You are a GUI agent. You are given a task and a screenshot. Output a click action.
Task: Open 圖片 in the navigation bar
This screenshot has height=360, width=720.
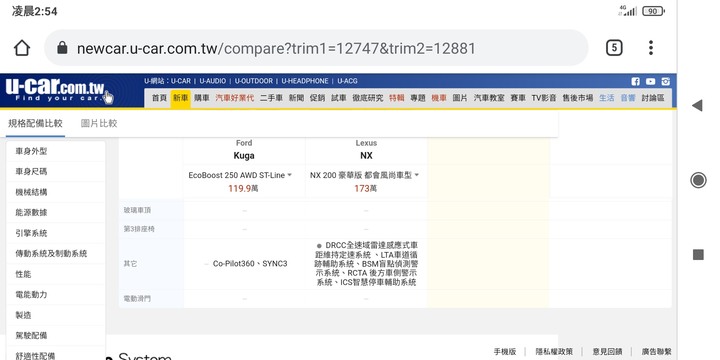coord(460,98)
